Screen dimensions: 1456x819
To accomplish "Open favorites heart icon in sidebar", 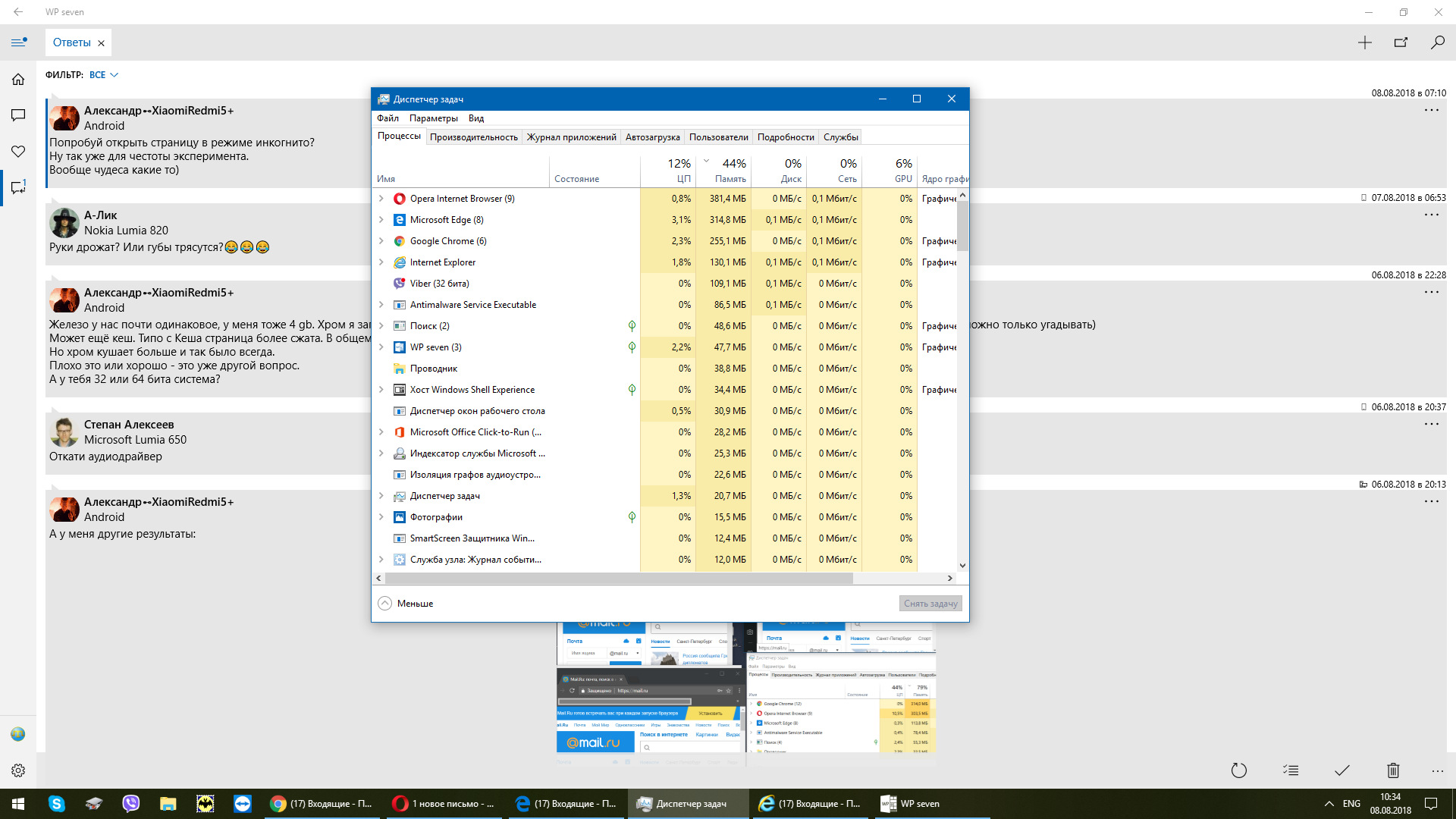I will [18, 152].
